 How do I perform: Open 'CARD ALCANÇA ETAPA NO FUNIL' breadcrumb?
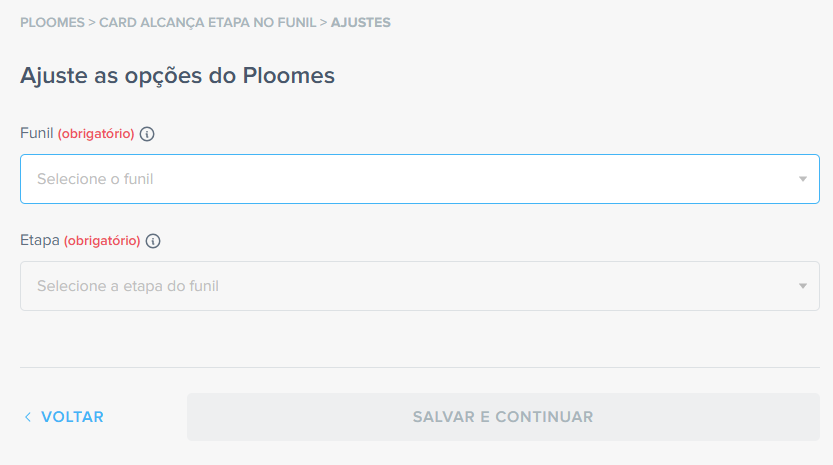[207, 22]
